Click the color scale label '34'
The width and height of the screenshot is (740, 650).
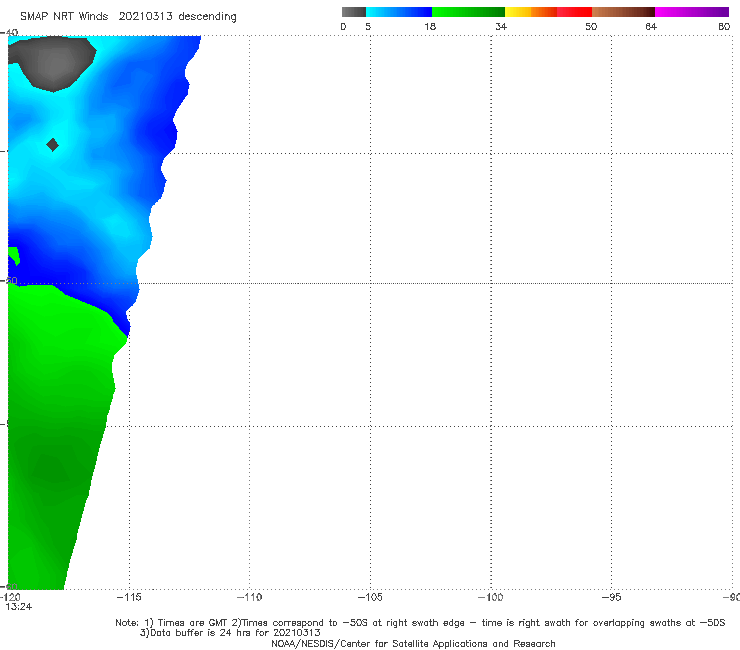coord(501,26)
